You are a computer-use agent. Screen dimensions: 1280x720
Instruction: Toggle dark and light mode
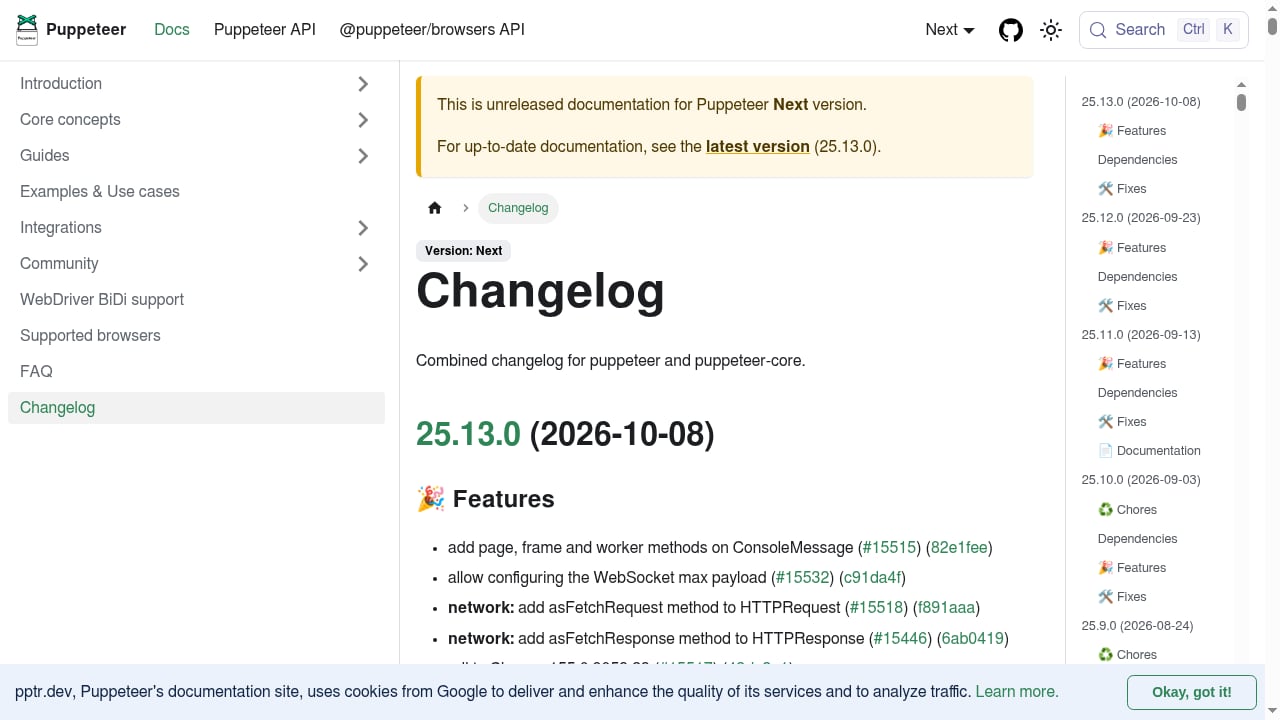[x=1051, y=30]
